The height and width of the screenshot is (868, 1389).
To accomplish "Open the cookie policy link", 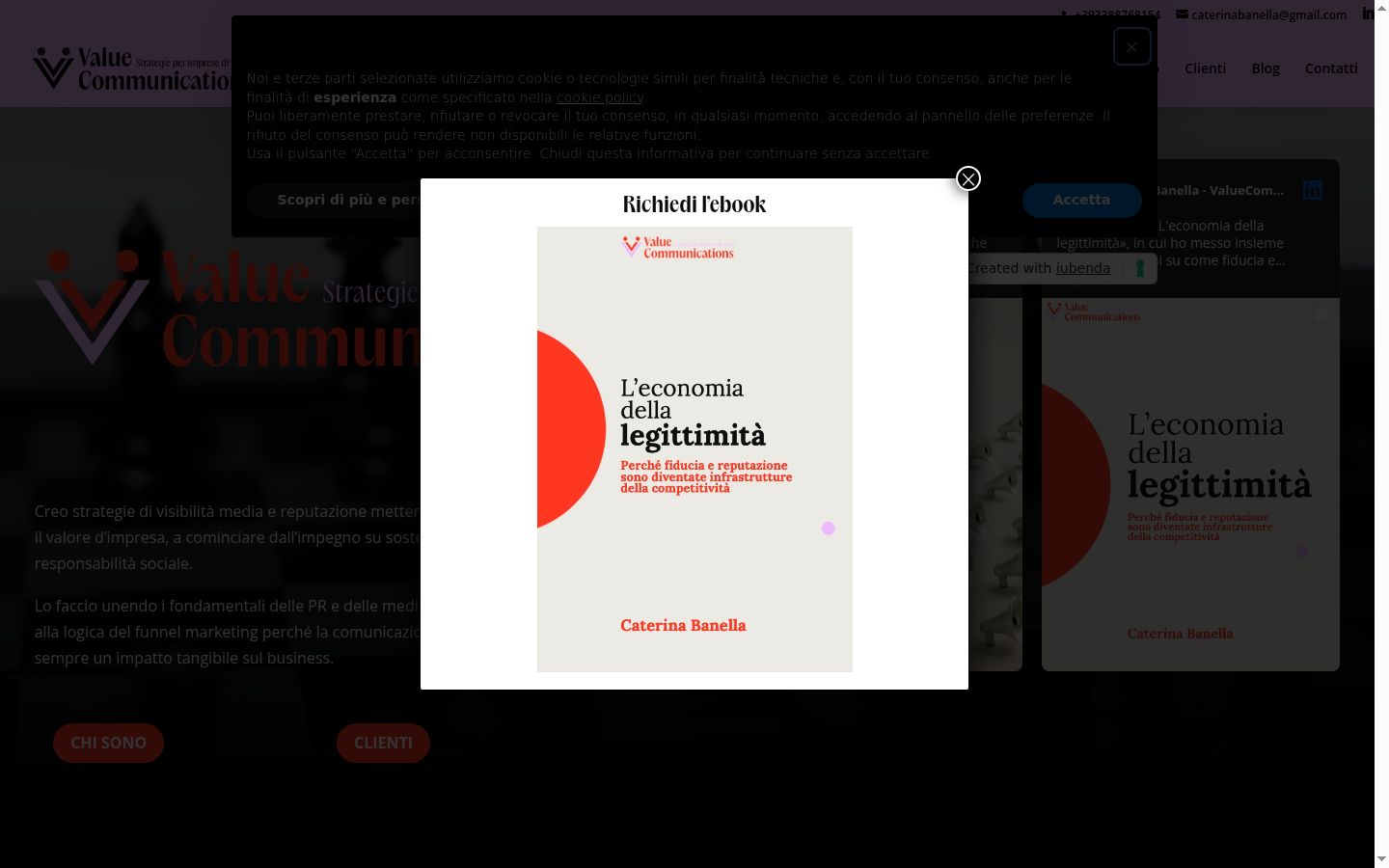I will click(x=600, y=96).
